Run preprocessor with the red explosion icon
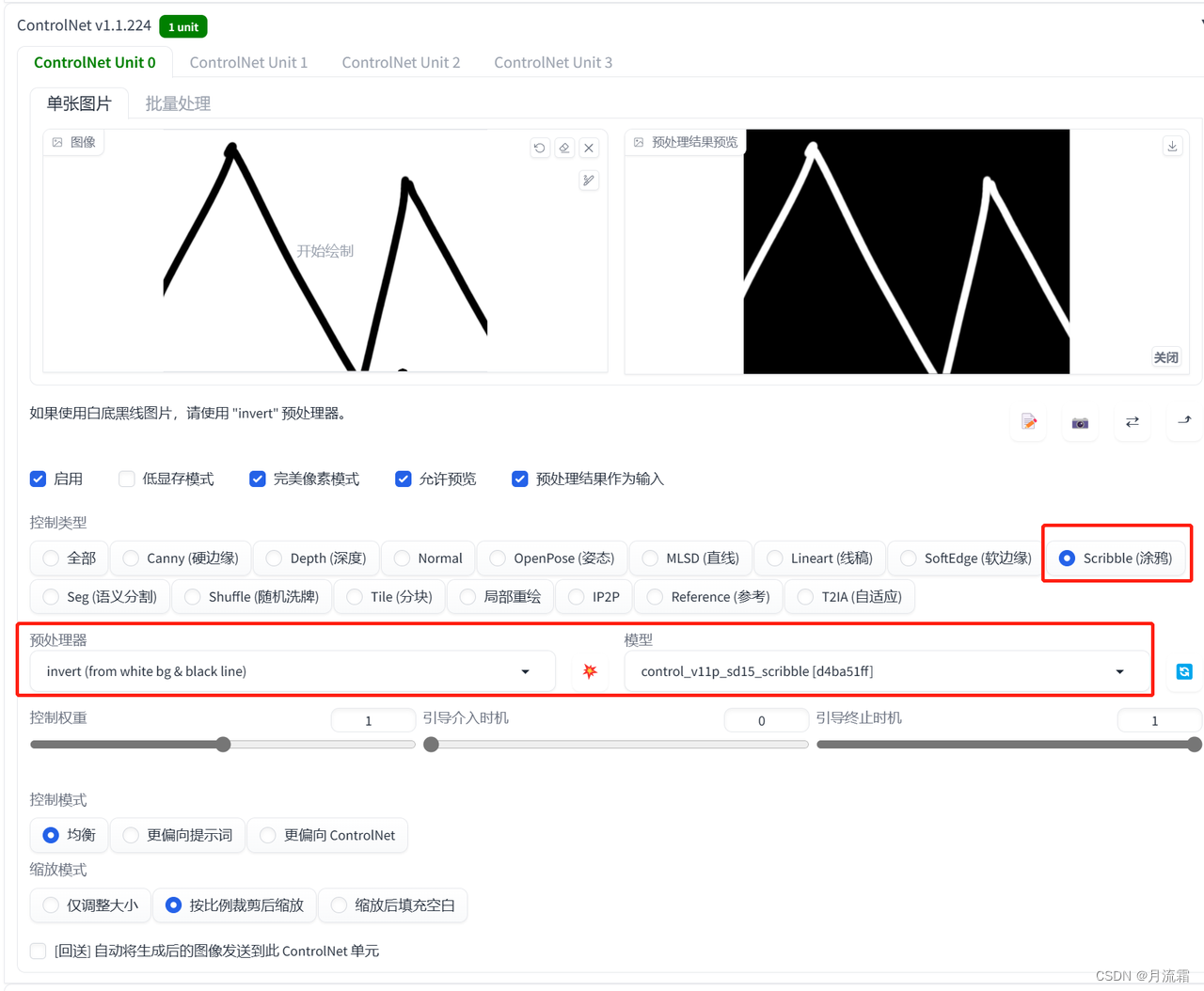Viewport: 1204px width, 991px height. point(590,671)
